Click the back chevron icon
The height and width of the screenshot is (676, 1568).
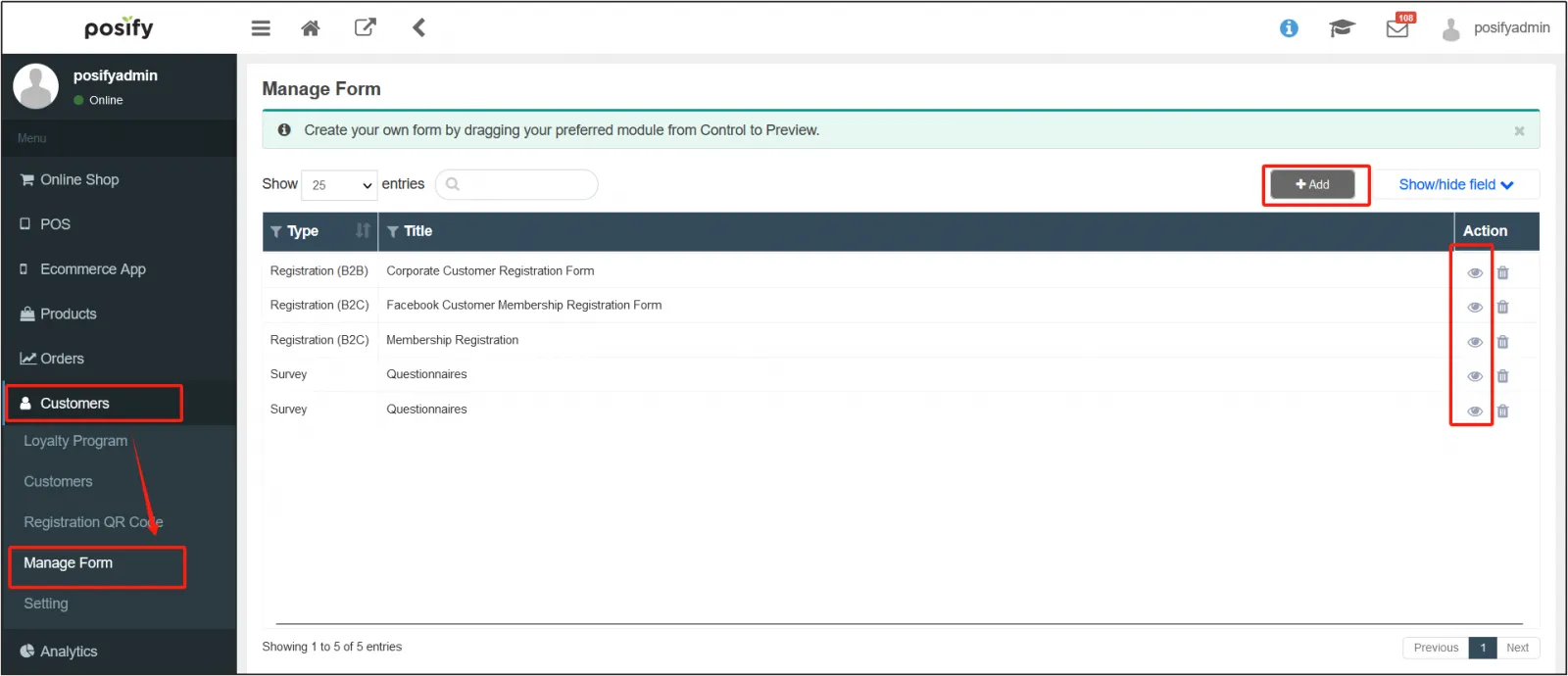point(418,27)
